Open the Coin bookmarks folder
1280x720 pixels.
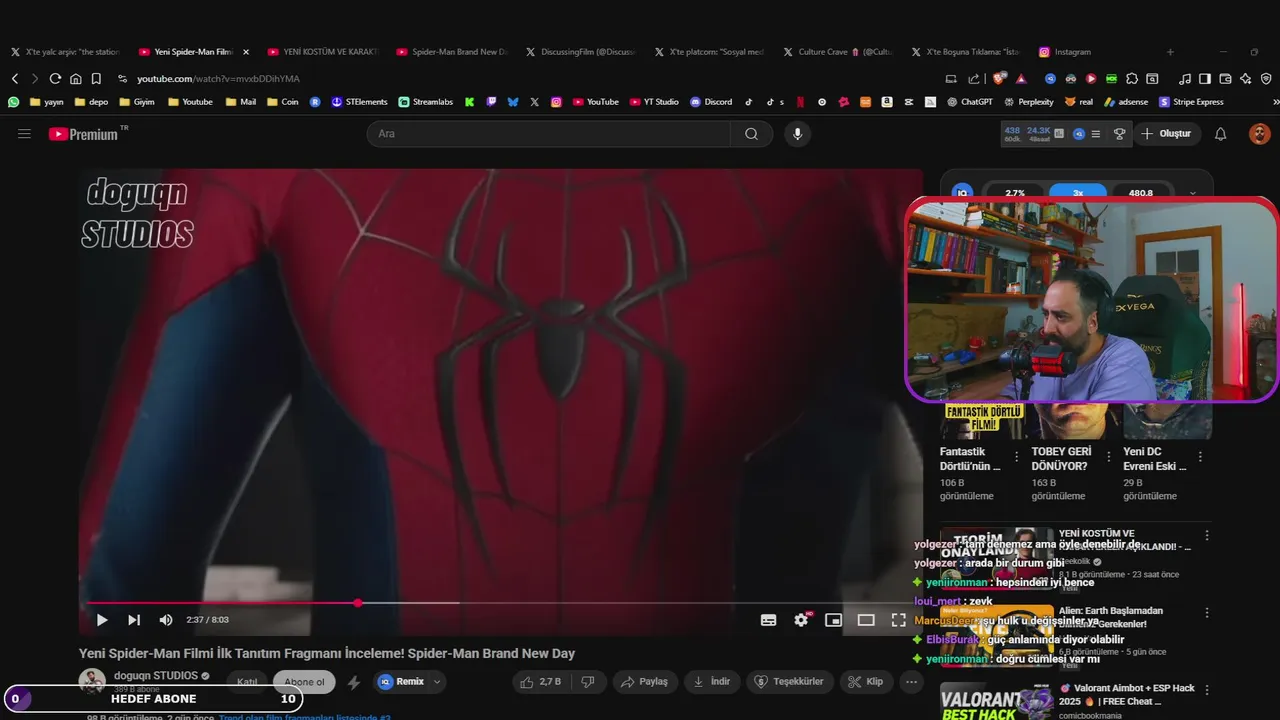282,101
